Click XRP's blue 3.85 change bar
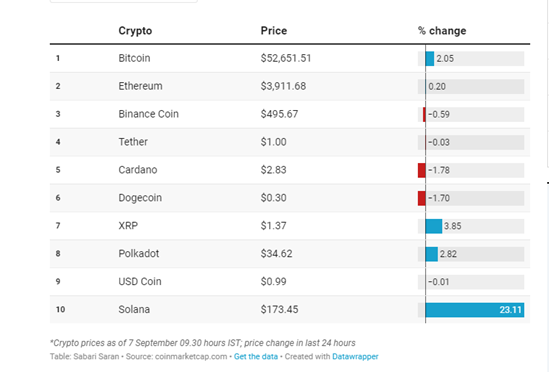 (434, 226)
